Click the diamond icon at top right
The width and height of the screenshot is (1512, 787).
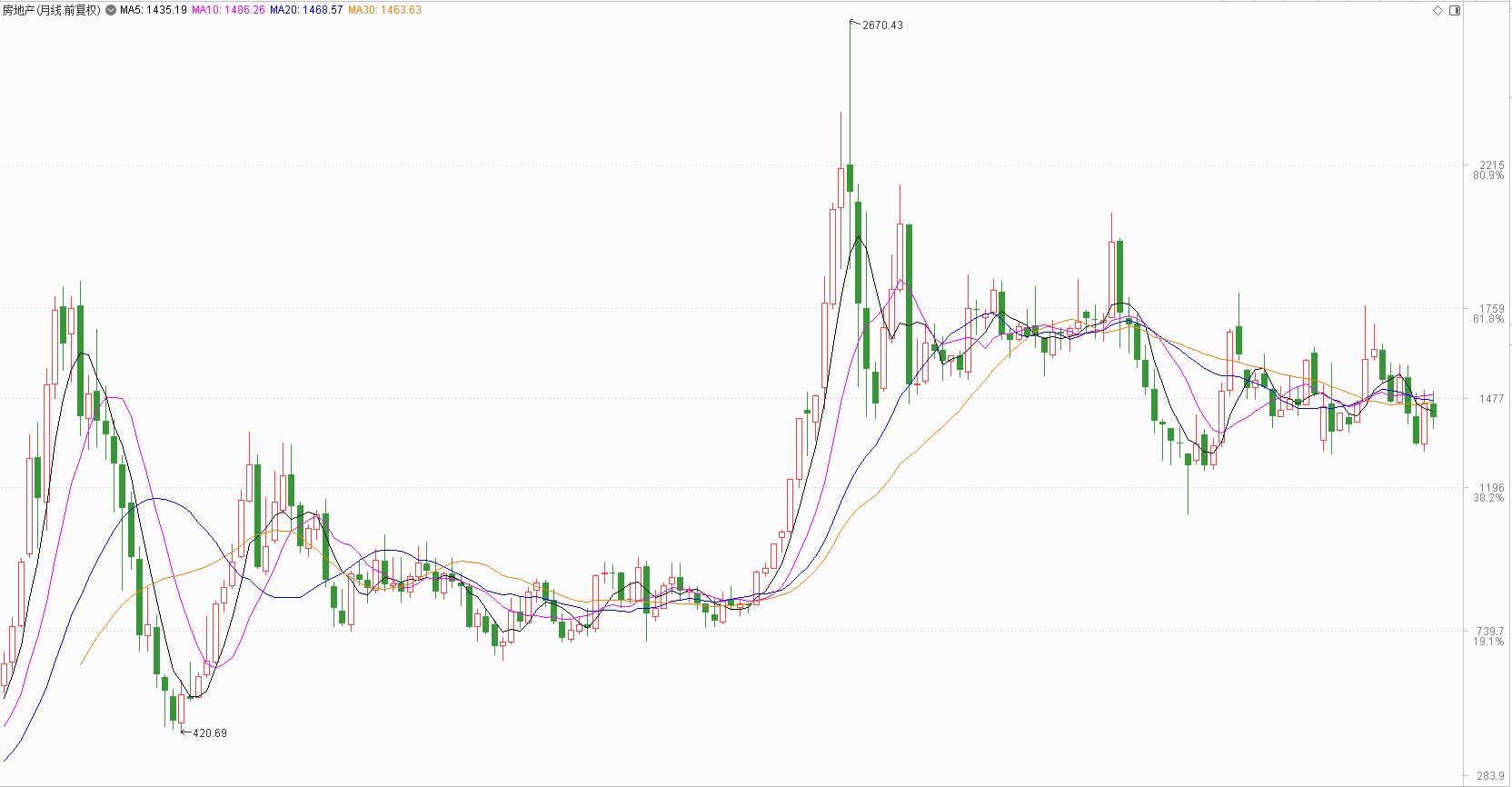[x=1437, y=10]
